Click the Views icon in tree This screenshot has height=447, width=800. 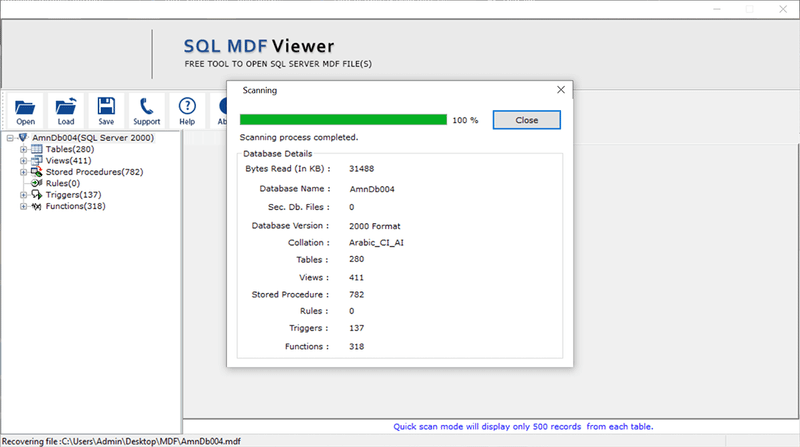(x=36, y=160)
